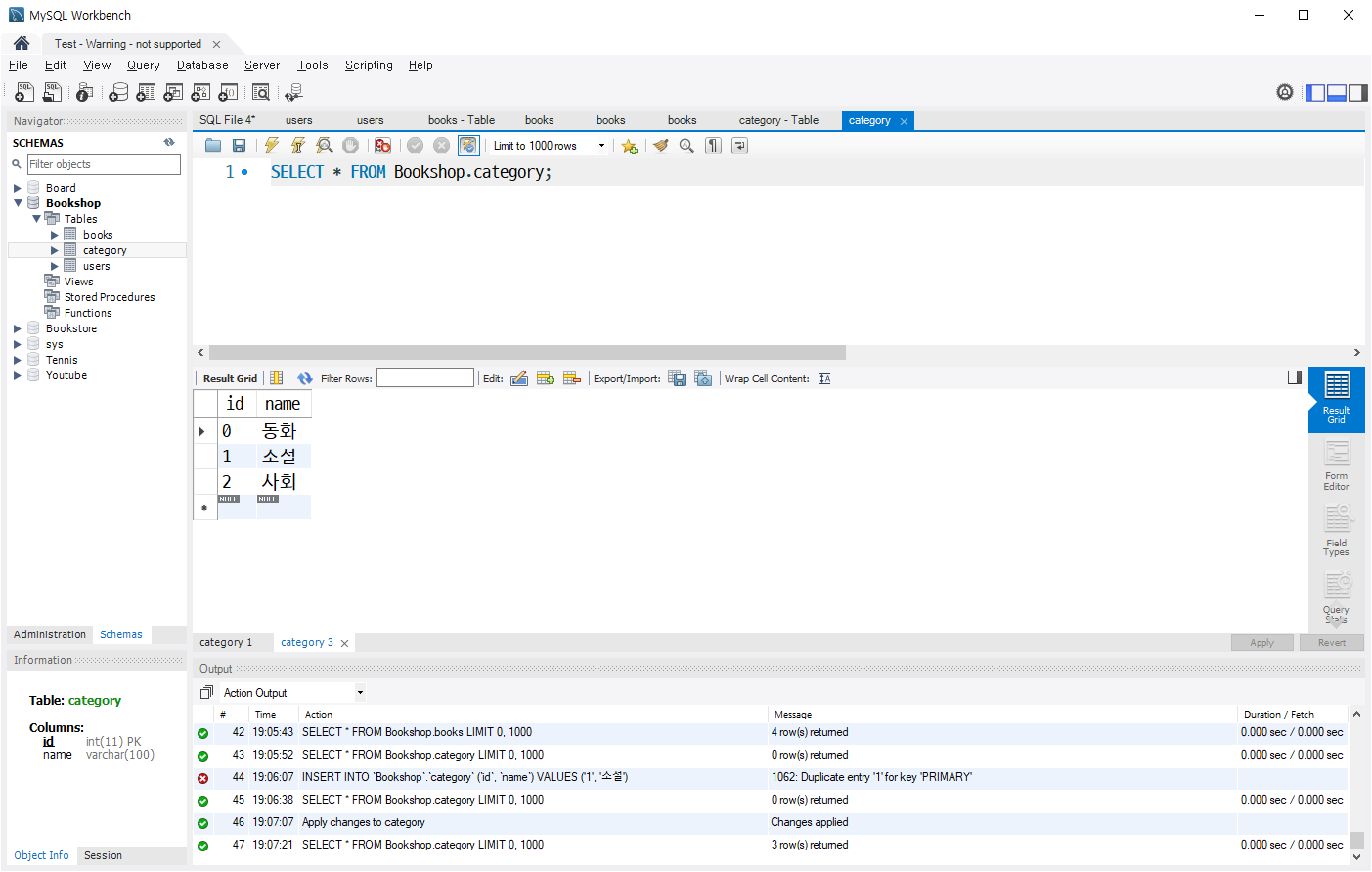Viewport: 1372px width, 872px height.
Task: Toggle the bottom output panel visibility
Action: (x=1337, y=93)
